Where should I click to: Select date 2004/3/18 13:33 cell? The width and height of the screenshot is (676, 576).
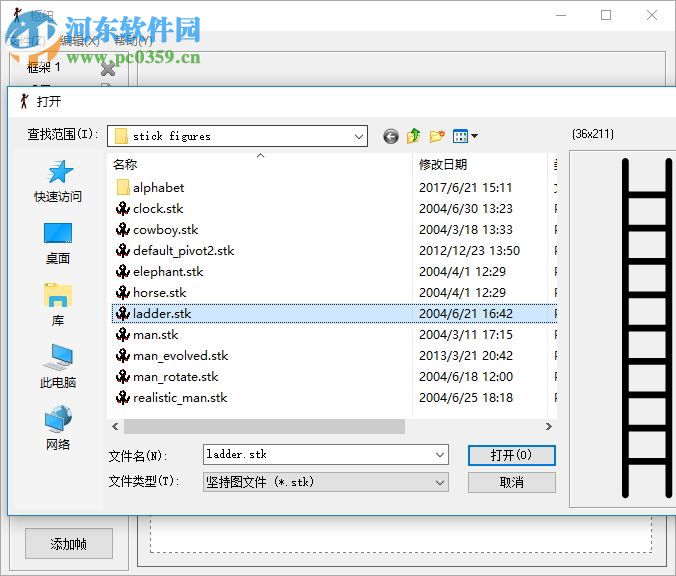(x=466, y=230)
